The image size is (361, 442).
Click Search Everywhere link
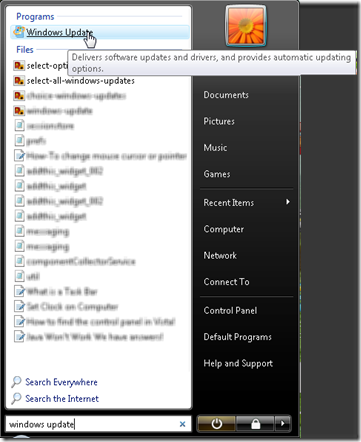point(61,382)
